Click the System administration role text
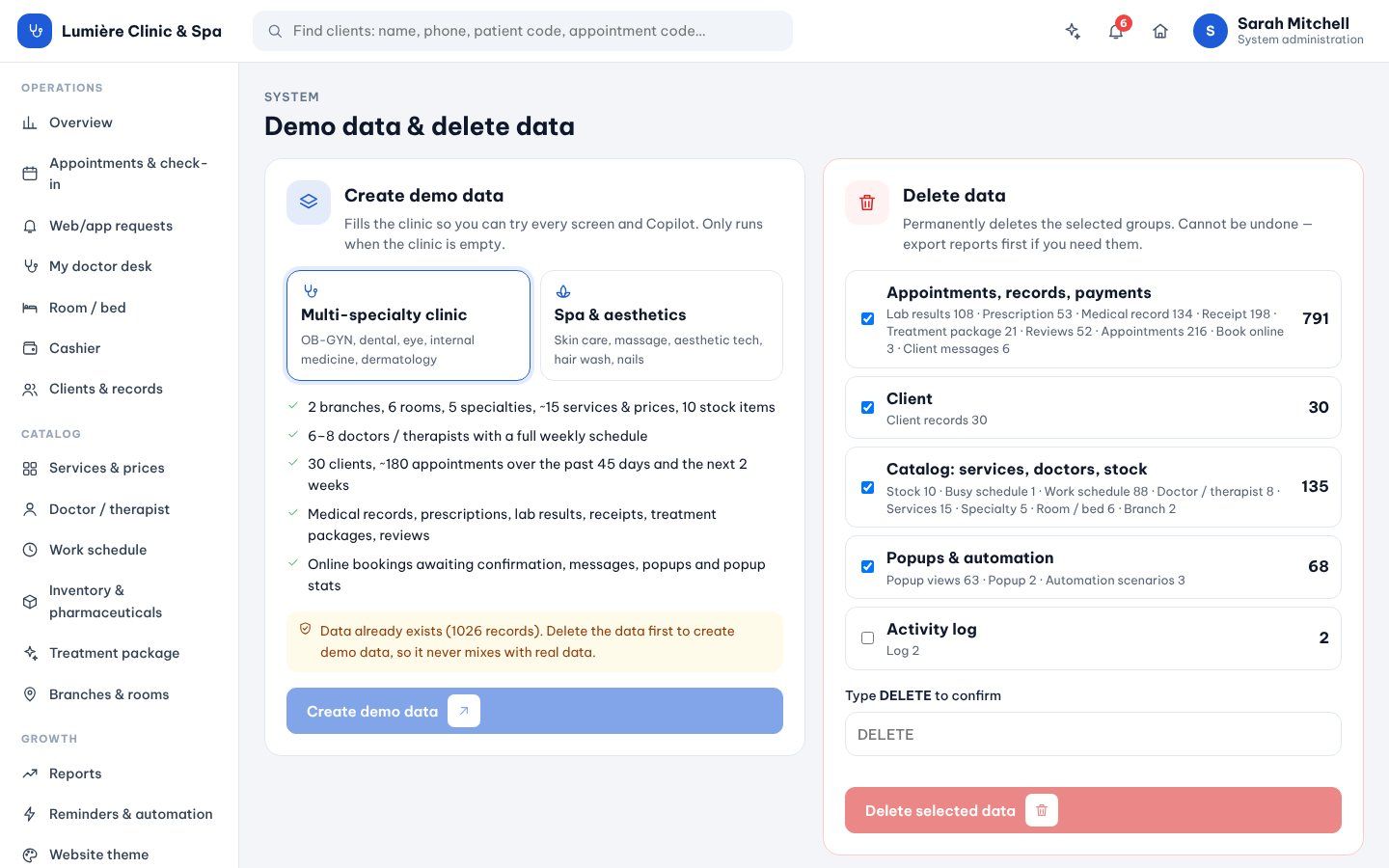This screenshot has width=1389, height=868. tap(1300, 41)
